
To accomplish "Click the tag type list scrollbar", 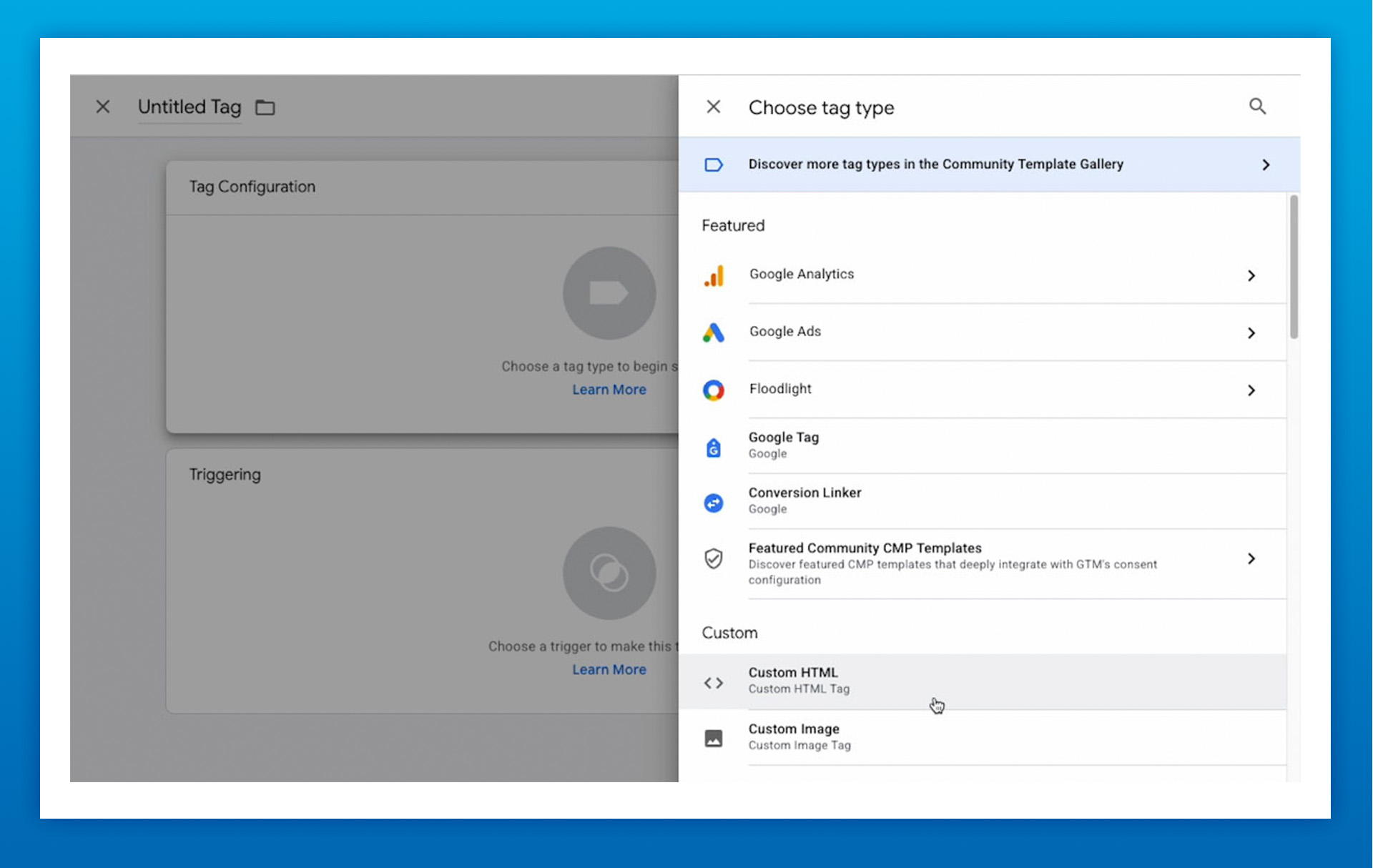I will point(1293,266).
